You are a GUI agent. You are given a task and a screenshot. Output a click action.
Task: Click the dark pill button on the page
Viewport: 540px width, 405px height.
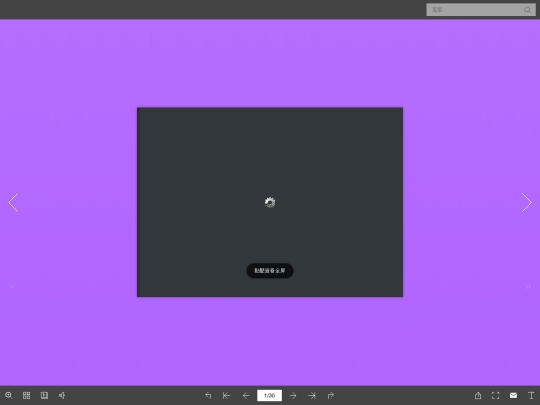point(270,271)
